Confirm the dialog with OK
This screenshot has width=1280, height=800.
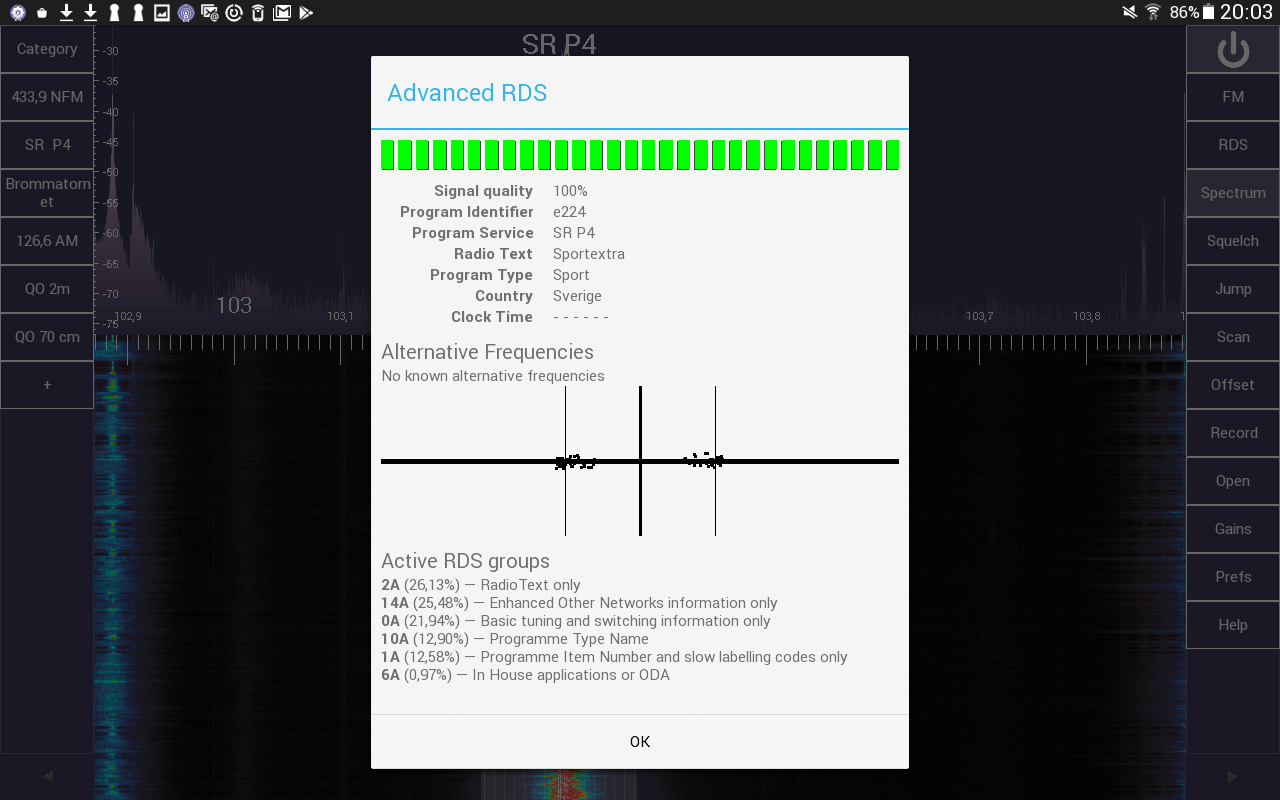click(x=640, y=742)
